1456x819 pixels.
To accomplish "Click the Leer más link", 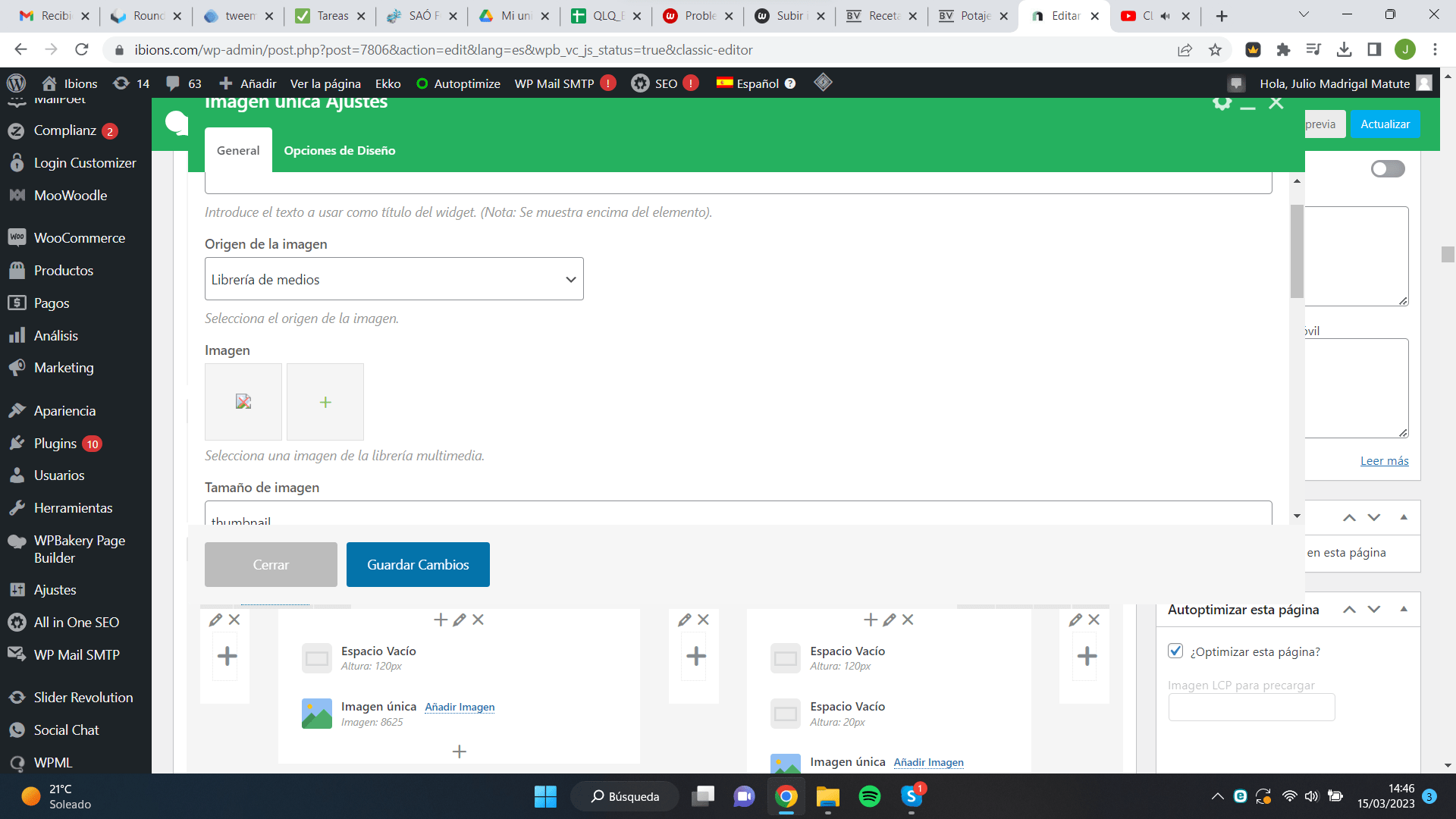I will [x=1384, y=461].
